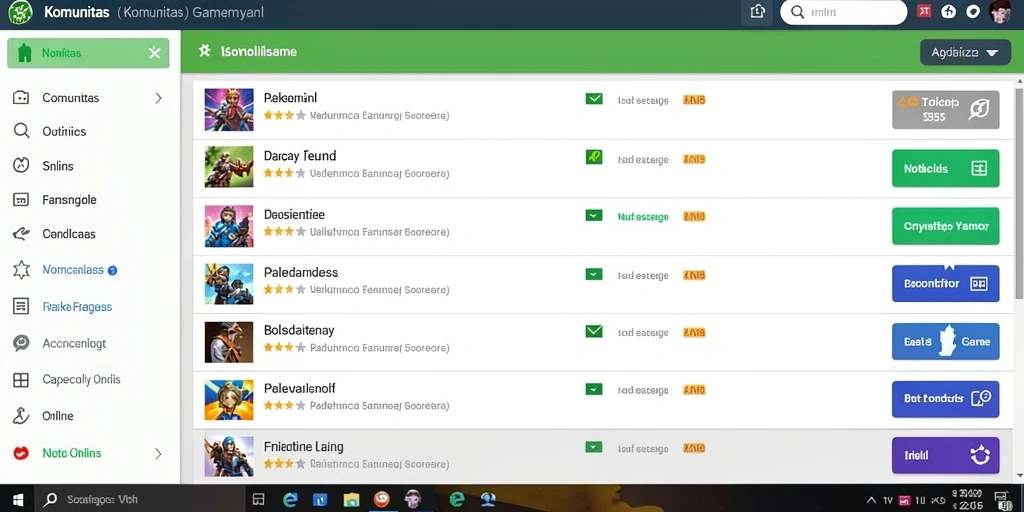Click the red lips icon by Noto Onlins
This screenshot has width=1024, height=512.
21,453
